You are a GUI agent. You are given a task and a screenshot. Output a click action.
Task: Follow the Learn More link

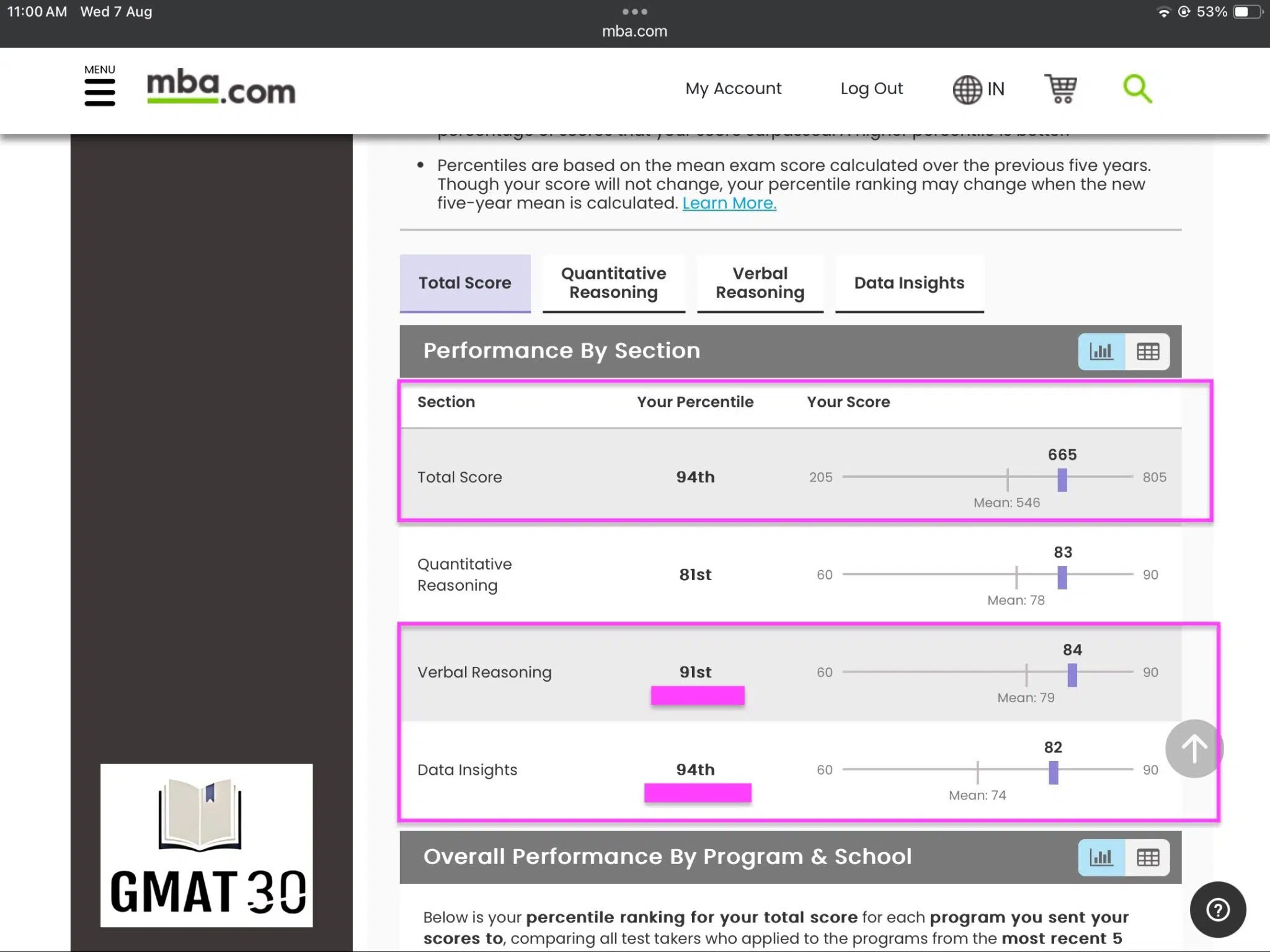click(729, 203)
